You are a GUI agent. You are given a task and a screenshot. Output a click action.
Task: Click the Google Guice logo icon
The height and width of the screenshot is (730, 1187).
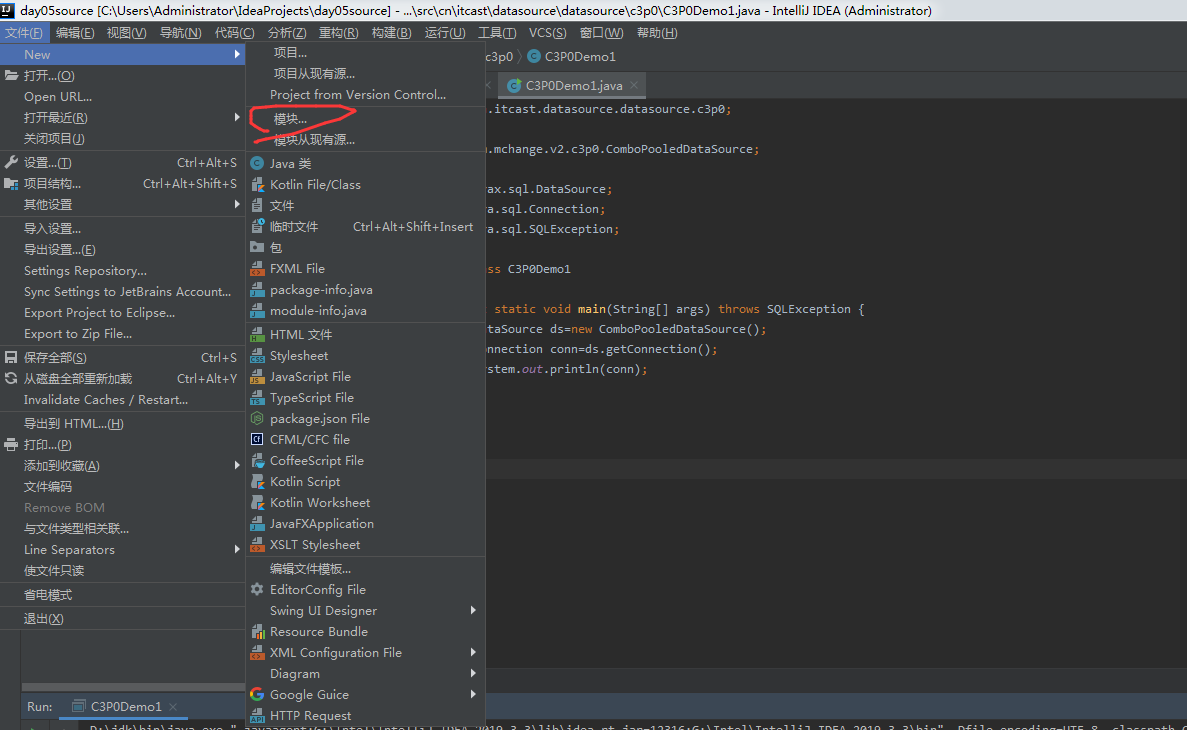click(x=257, y=694)
